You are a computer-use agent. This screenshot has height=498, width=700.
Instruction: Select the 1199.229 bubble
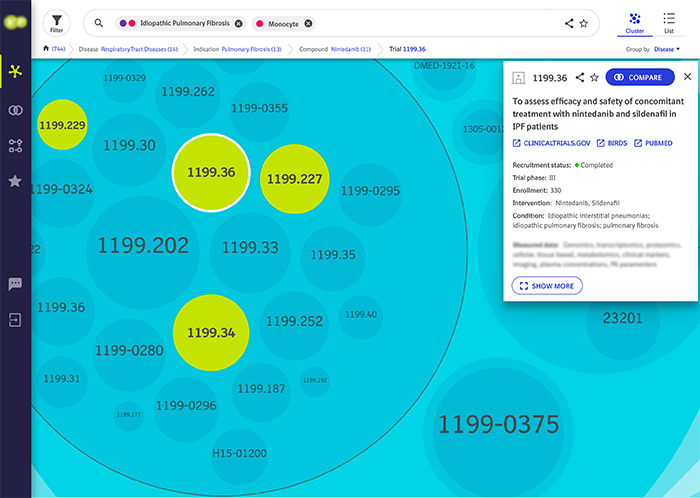tap(62, 125)
